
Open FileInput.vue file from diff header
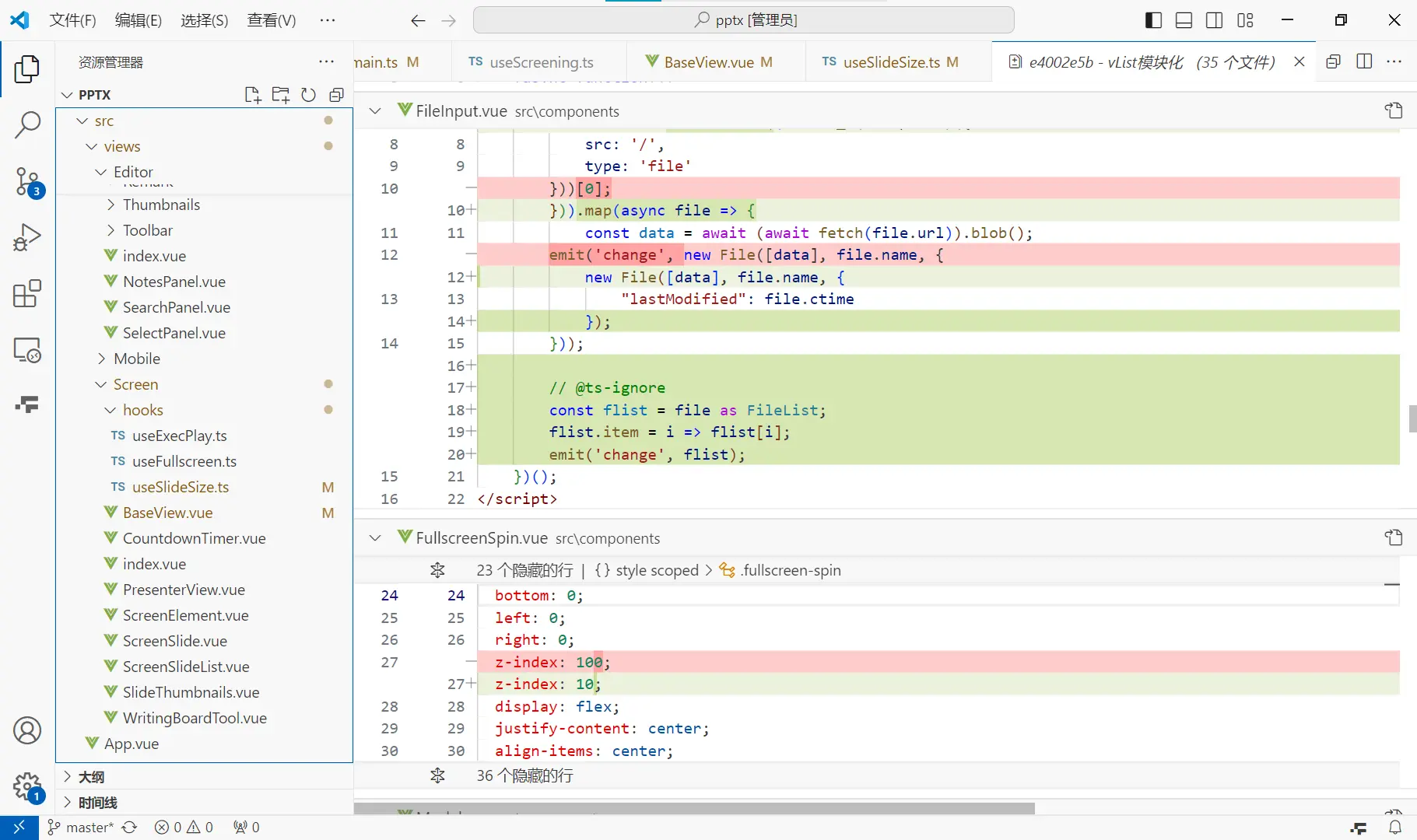(x=1393, y=110)
